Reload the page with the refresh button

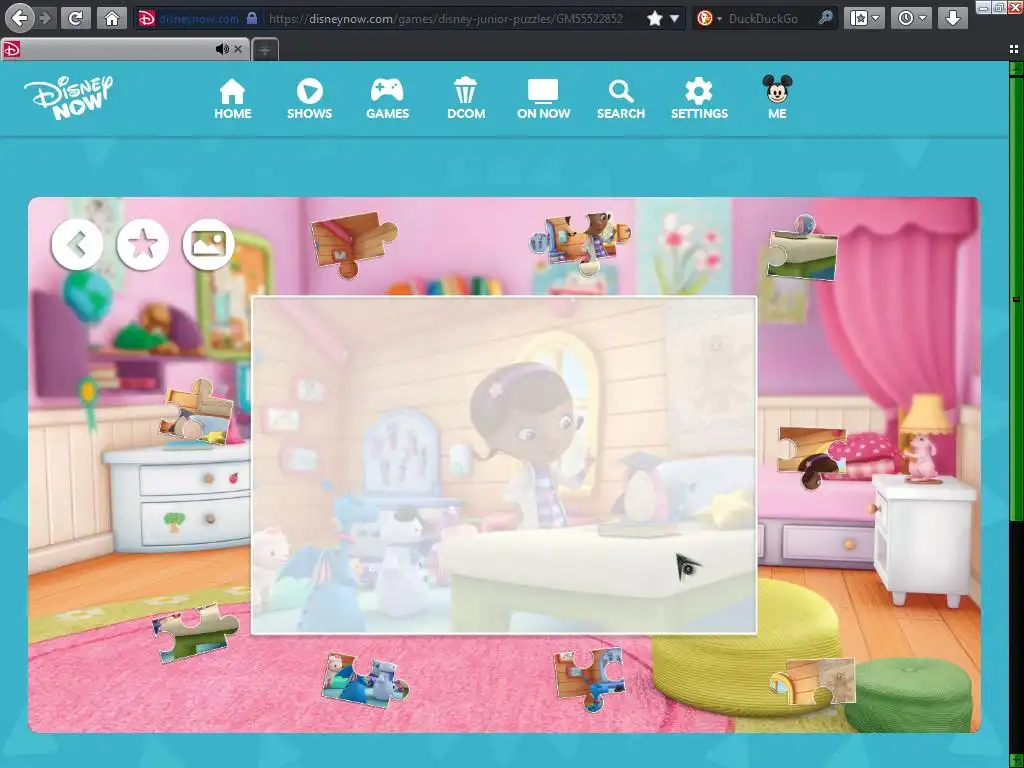(x=75, y=18)
